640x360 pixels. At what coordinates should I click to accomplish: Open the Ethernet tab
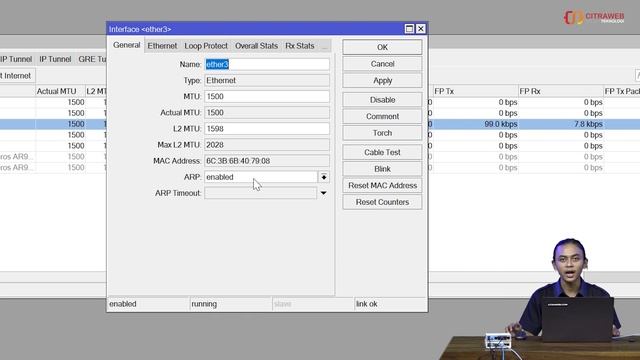[x=162, y=46]
